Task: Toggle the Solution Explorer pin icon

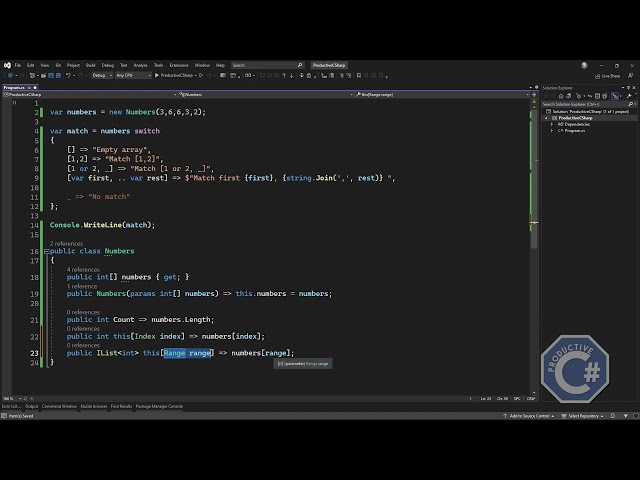Action: [629, 88]
